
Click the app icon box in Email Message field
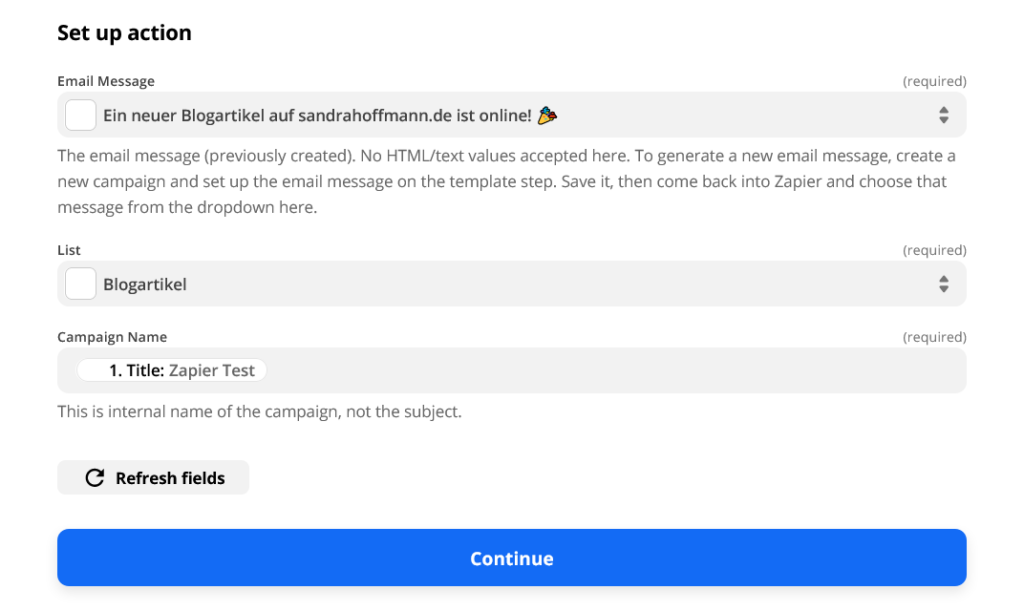pyautogui.click(x=80, y=115)
